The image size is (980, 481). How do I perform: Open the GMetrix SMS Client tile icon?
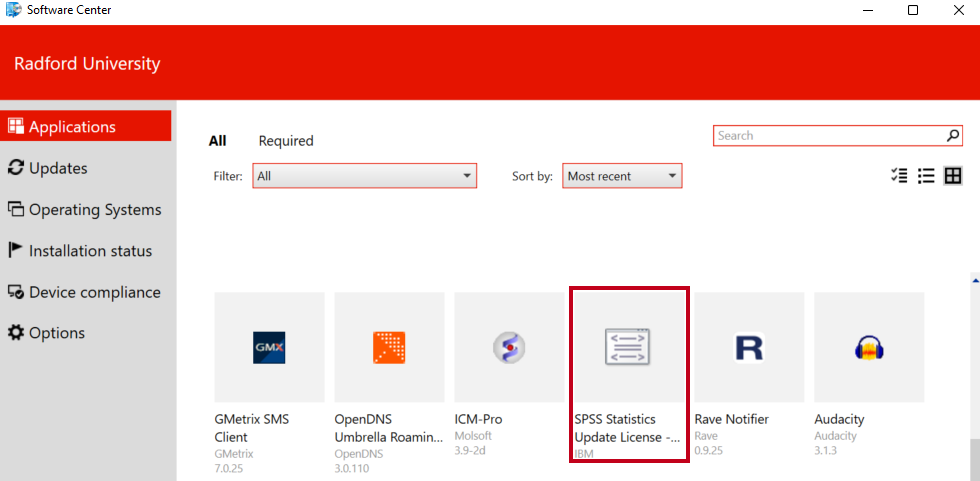point(269,347)
